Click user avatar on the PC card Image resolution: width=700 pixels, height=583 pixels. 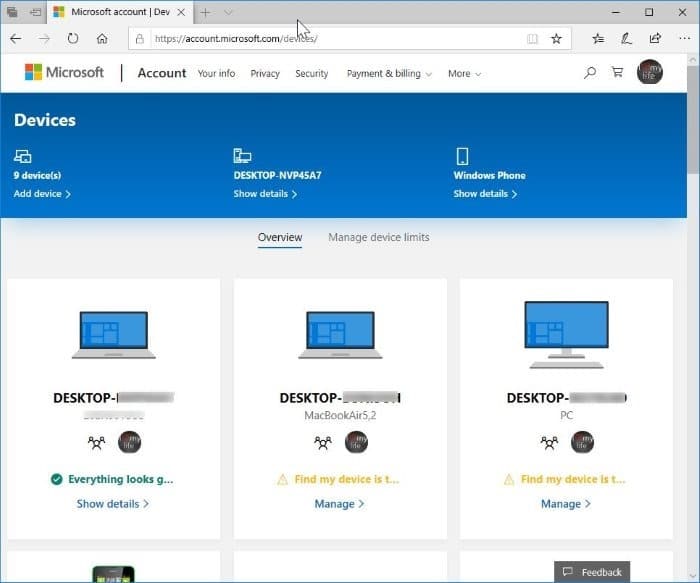point(583,442)
